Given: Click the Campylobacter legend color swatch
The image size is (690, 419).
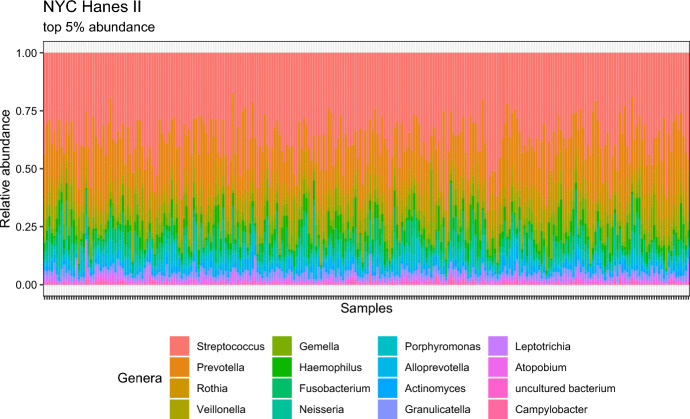Looking at the screenshot, I should 498,409.
